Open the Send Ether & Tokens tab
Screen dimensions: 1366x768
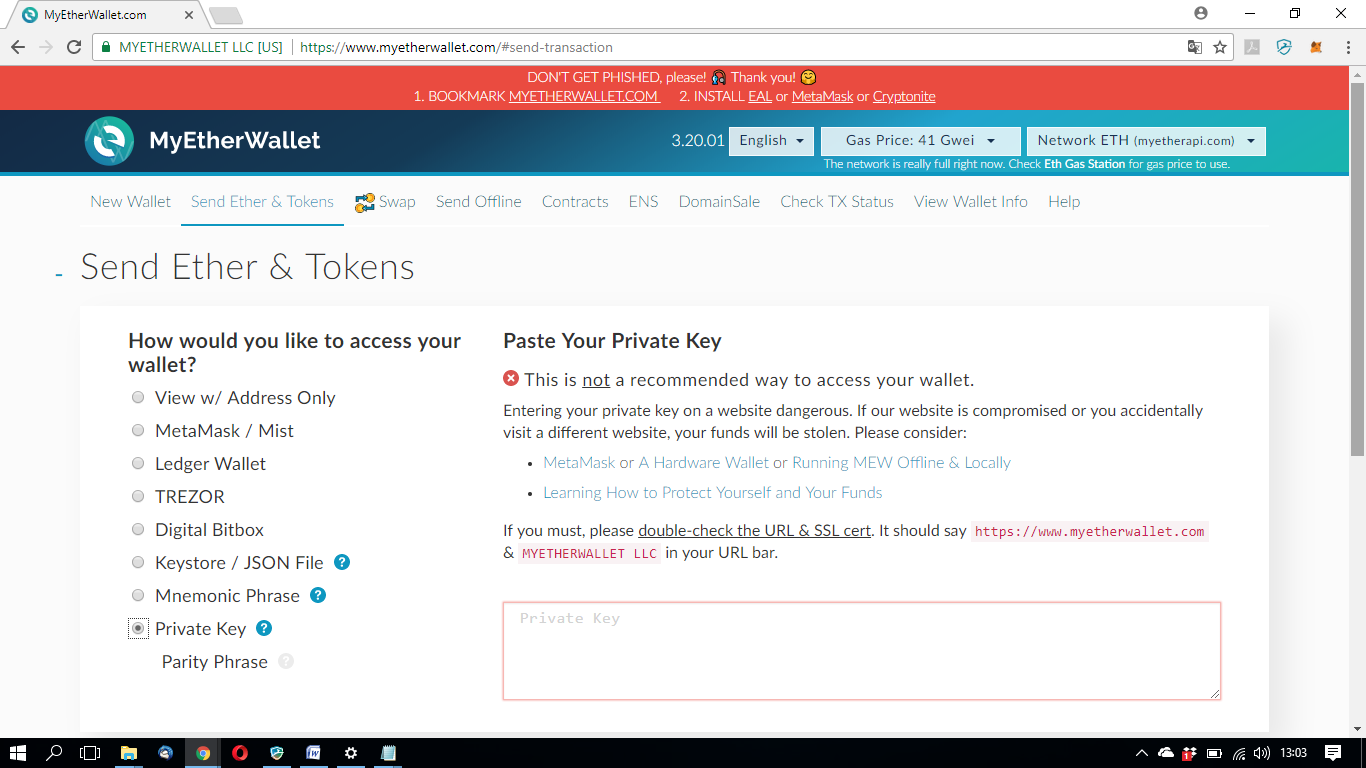pos(262,202)
